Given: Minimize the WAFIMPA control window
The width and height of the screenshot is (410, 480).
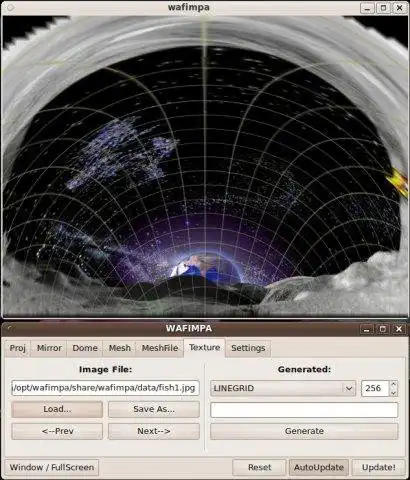Looking at the screenshot, I should tap(367, 329).
